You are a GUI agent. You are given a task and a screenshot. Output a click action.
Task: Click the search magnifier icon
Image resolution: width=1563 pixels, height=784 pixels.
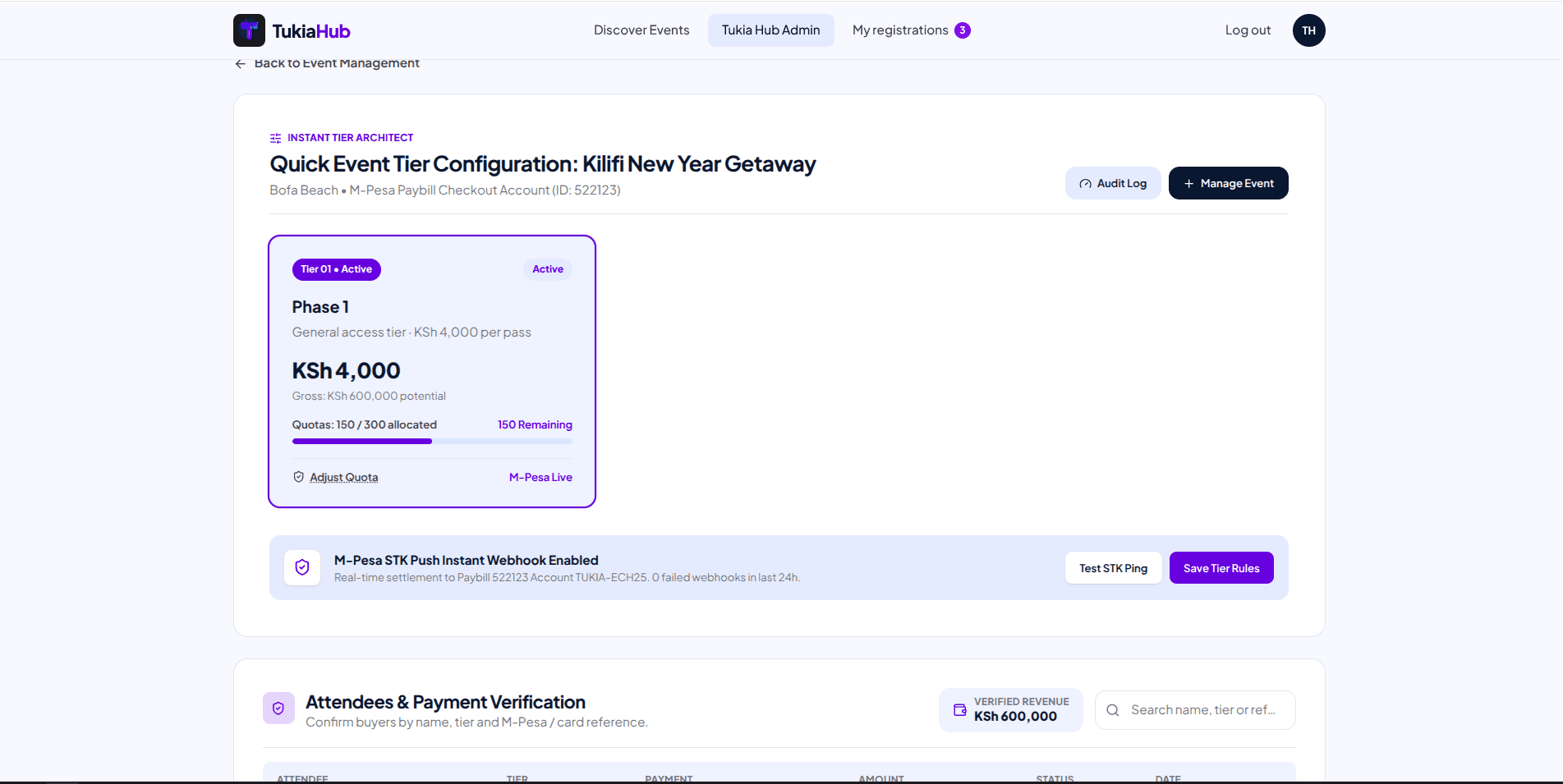tap(1113, 710)
